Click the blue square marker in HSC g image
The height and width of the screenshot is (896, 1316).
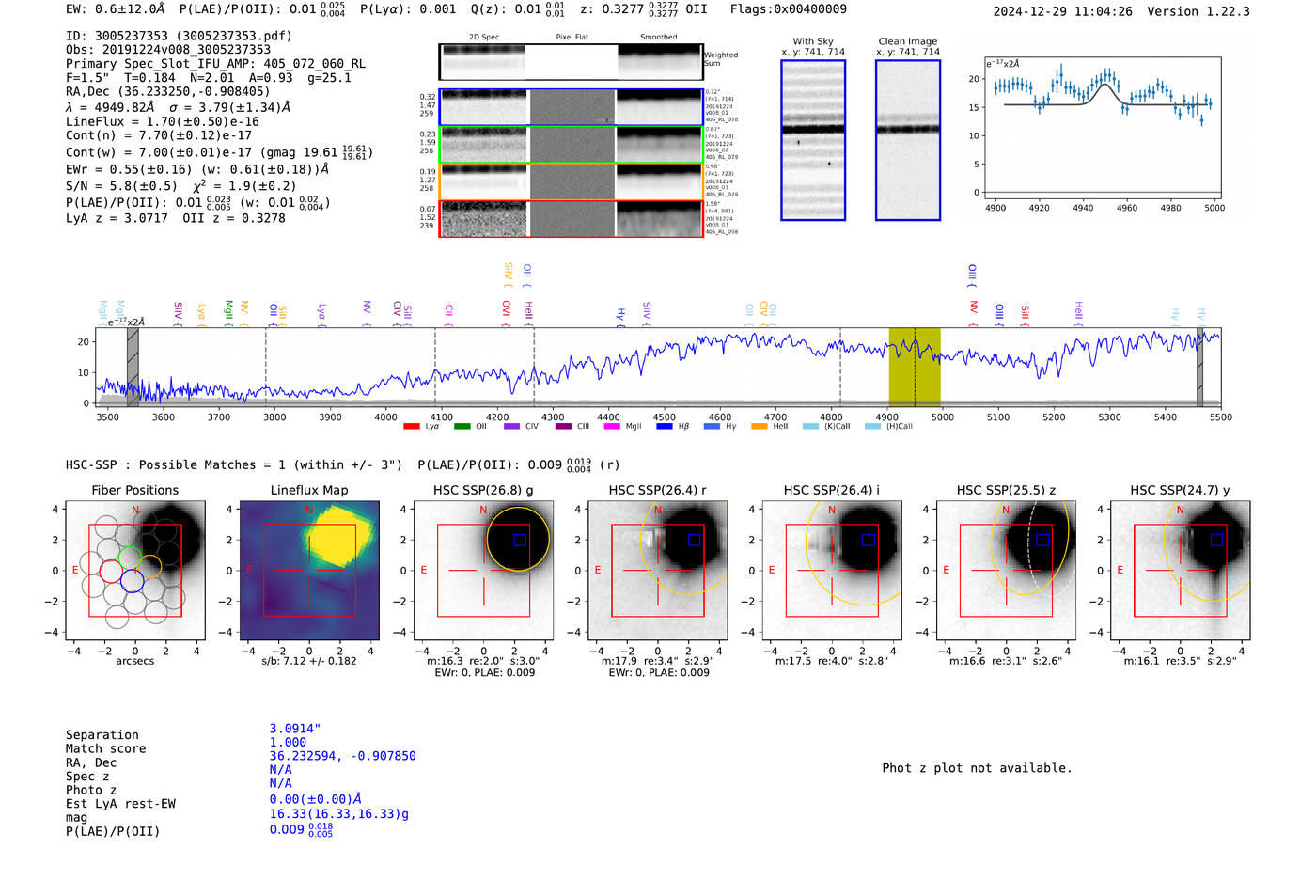[x=520, y=540]
